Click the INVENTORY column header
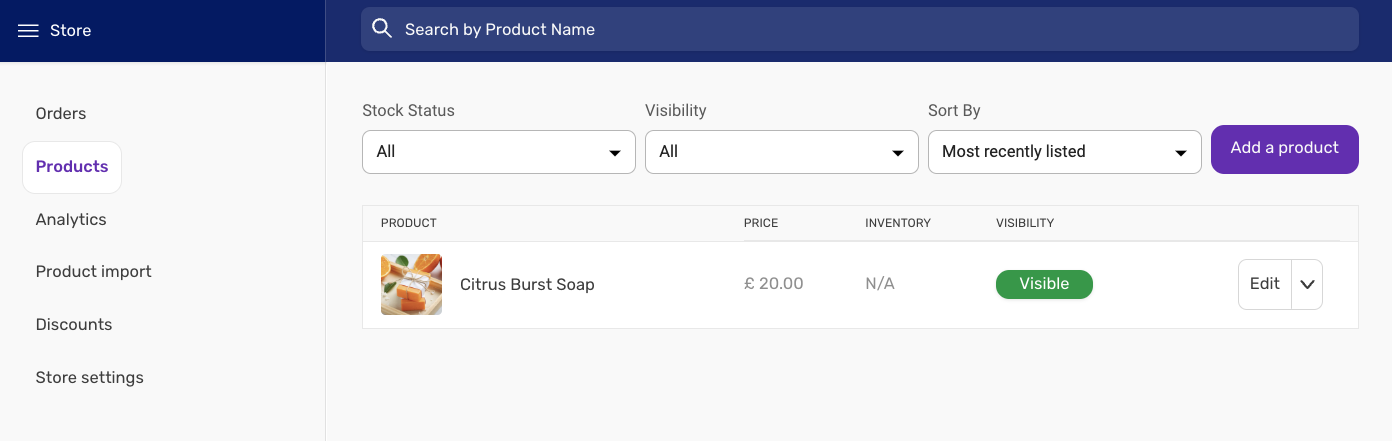1392x441 pixels. tap(898, 223)
